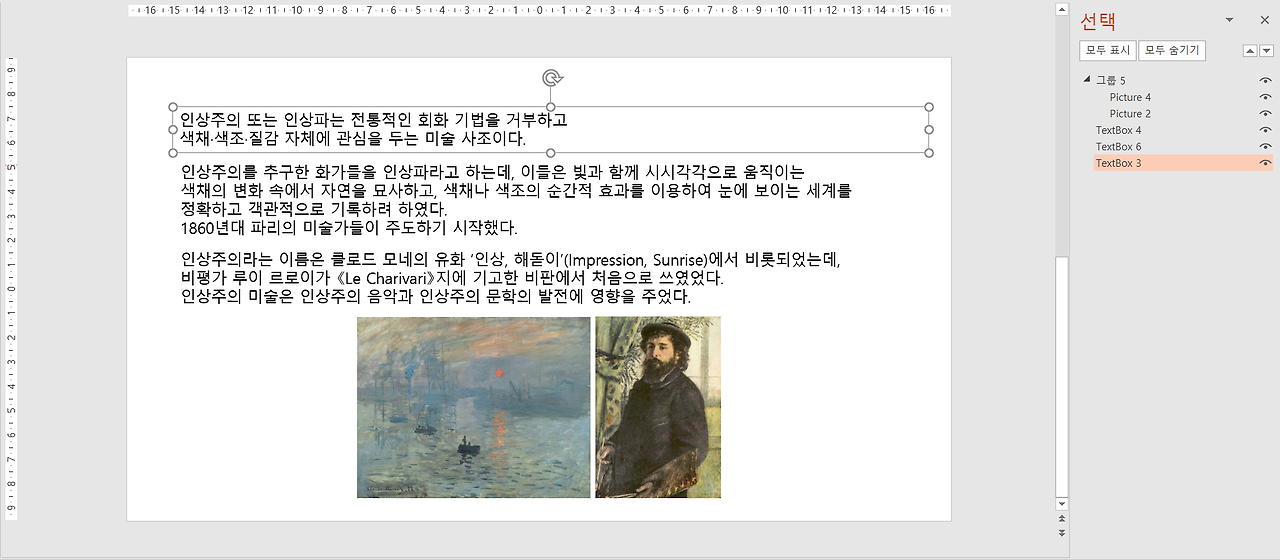Viewport: 1280px width, 560px height.
Task: Click the paragraph starting 인상주의라는 이름은 클로드 모네의
Action: coord(511,278)
